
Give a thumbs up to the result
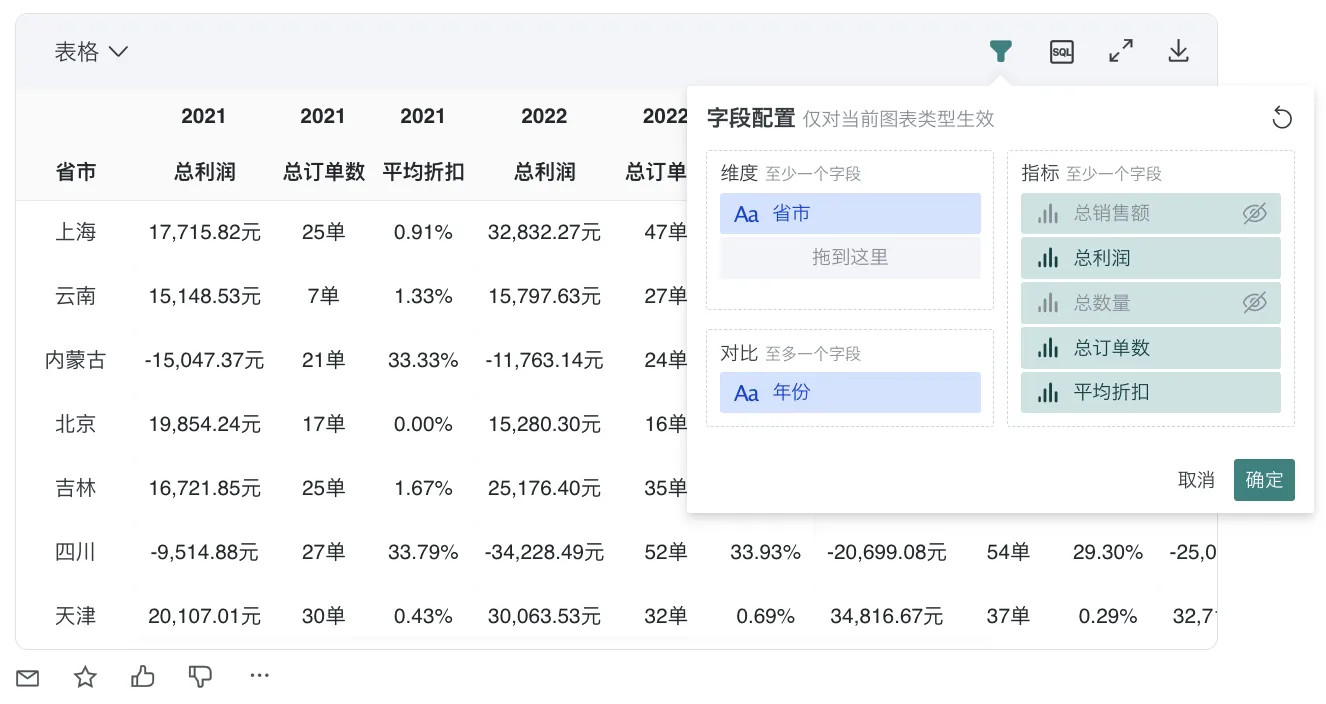pyautogui.click(x=143, y=678)
